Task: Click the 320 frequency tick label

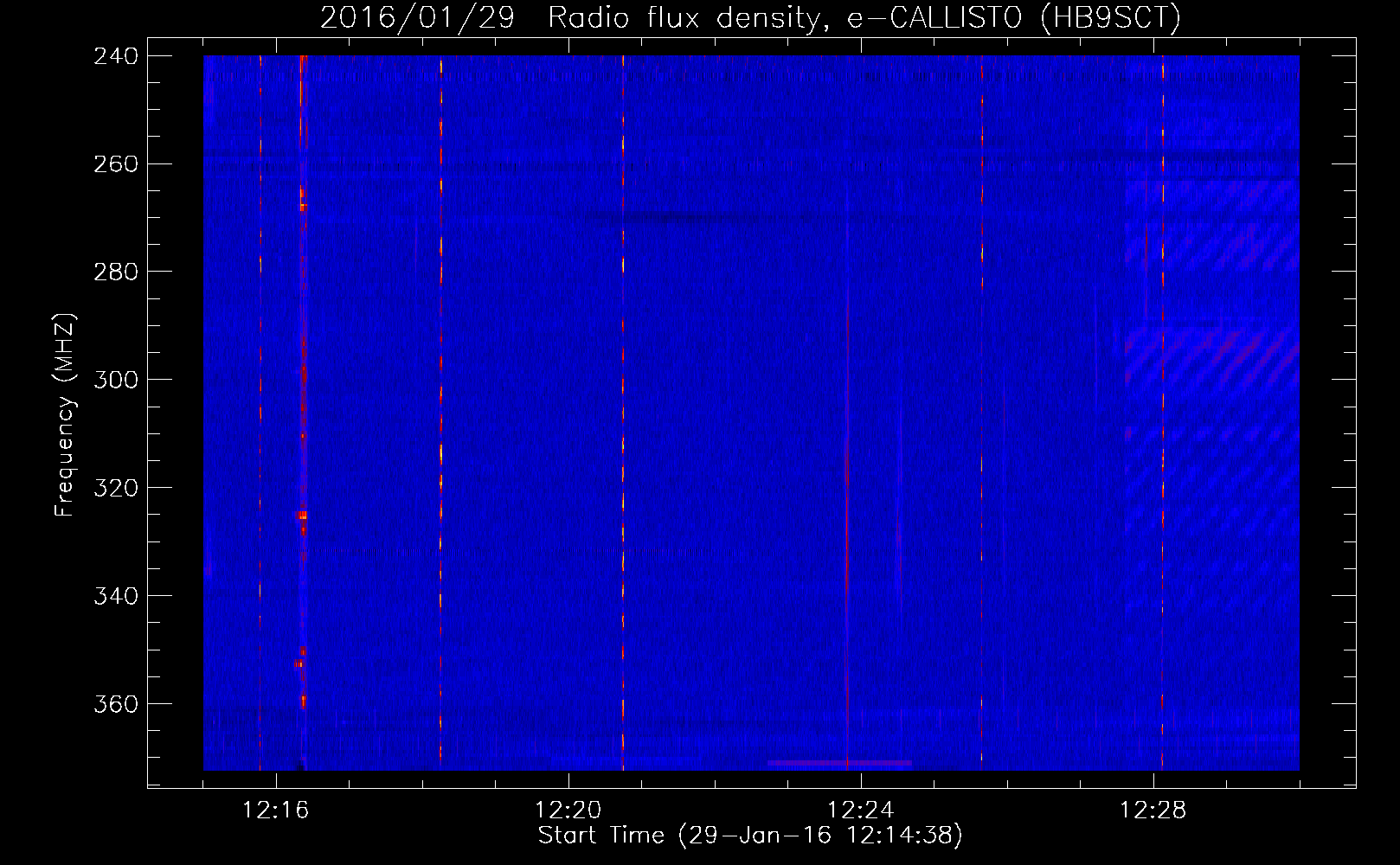Action: click(116, 489)
